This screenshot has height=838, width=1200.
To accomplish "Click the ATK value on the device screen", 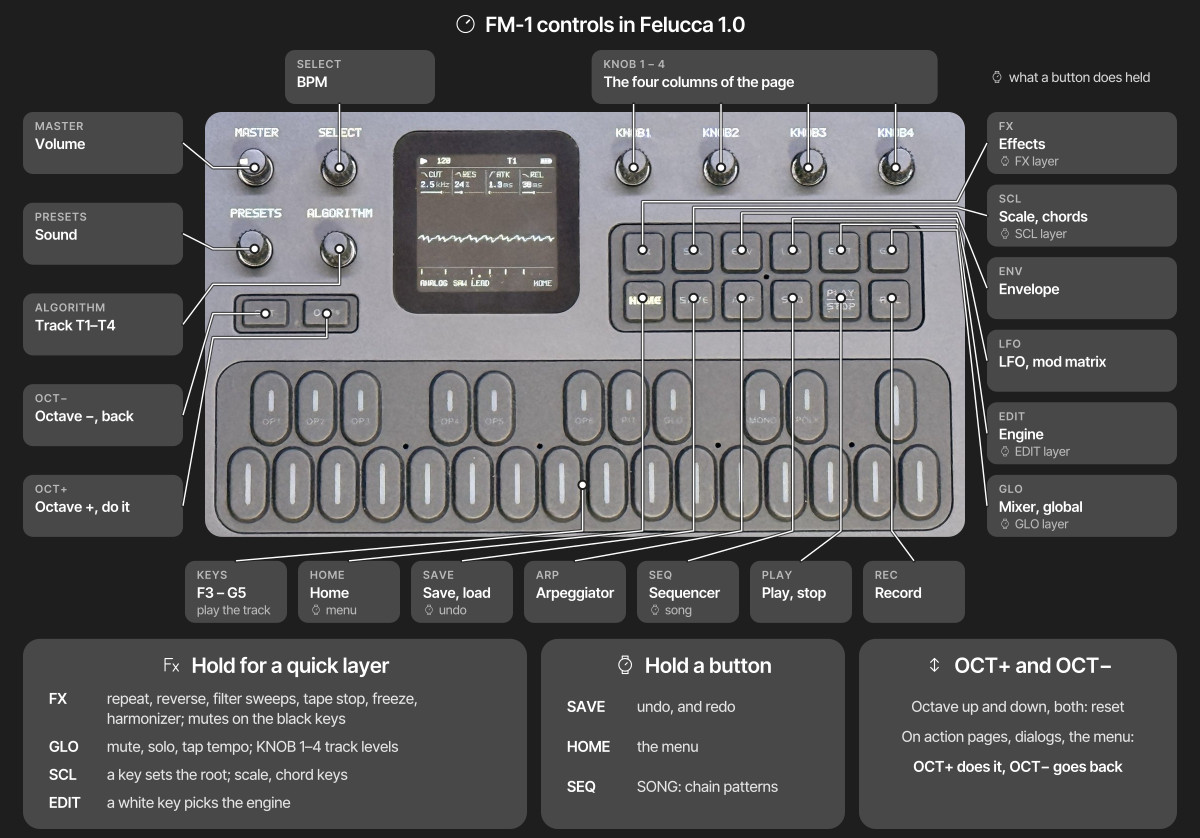I will pyautogui.click(x=500, y=184).
